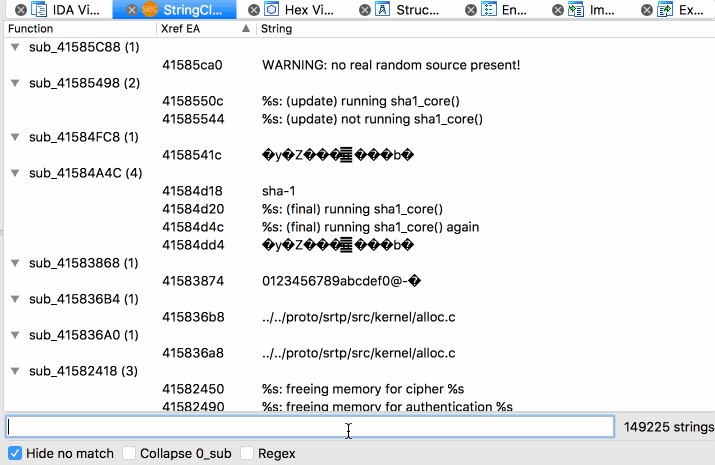Screen dimensions: 715x465
Task: Click the orange 'sec' StringCluster icon
Action: (150, 9)
